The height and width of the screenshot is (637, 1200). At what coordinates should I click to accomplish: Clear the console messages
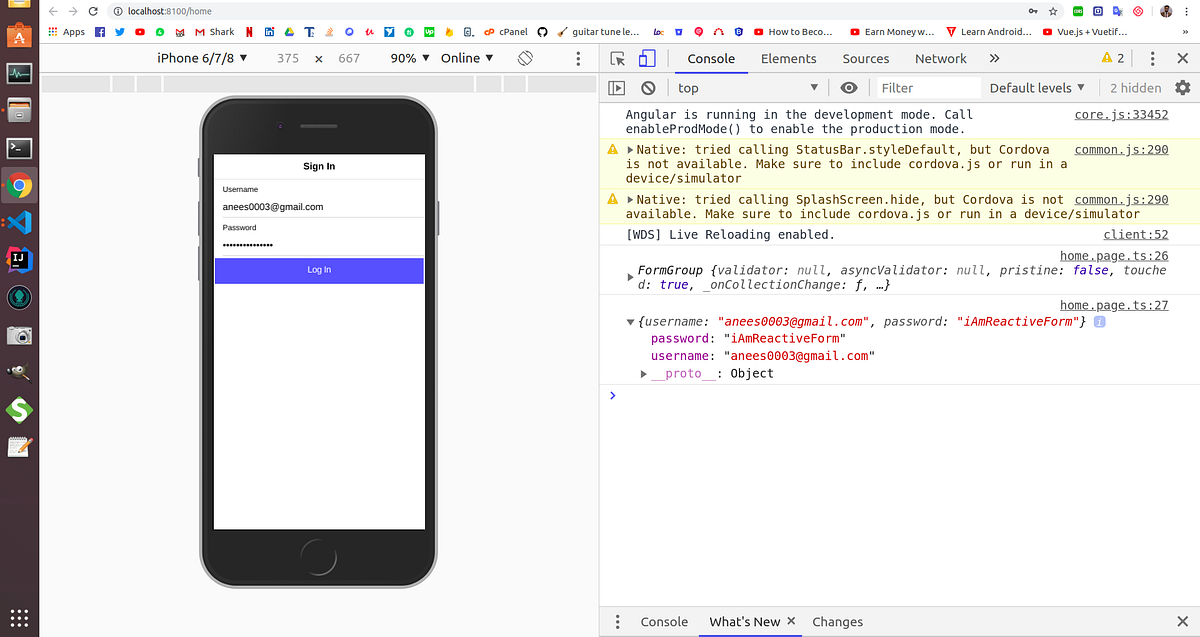tap(648, 88)
